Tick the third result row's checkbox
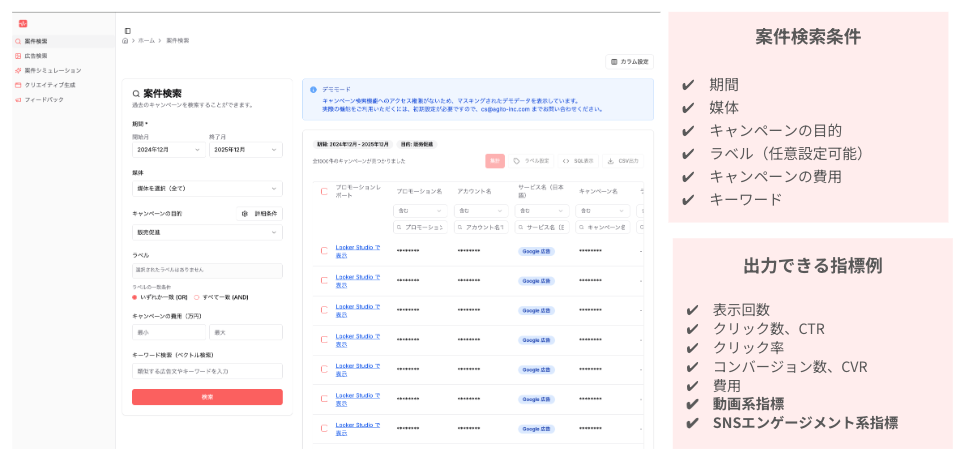 [324, 310]
